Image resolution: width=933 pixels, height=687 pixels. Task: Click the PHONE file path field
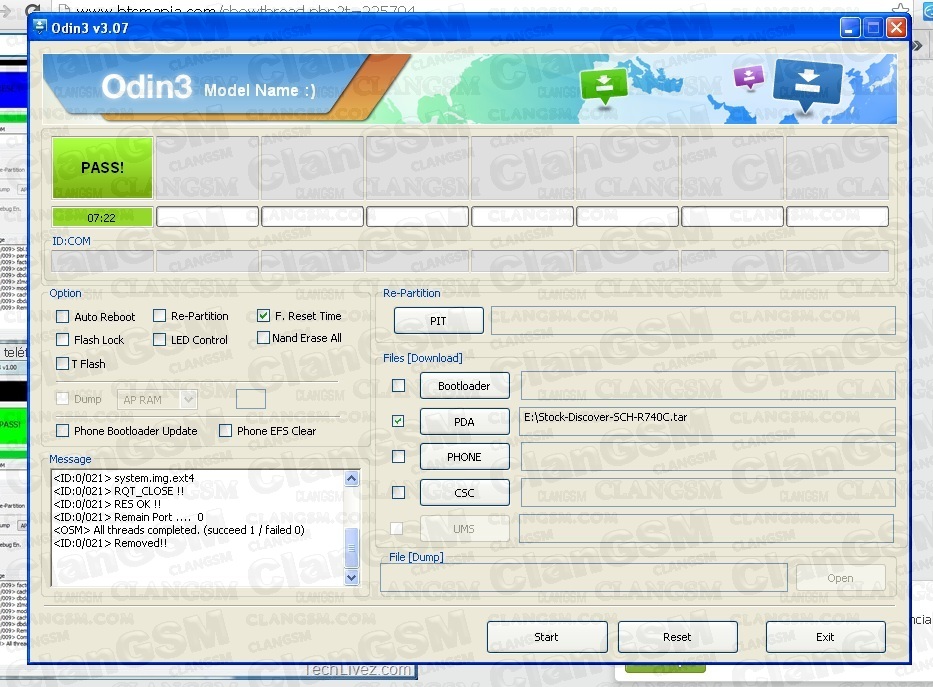[x=708, y=457]
